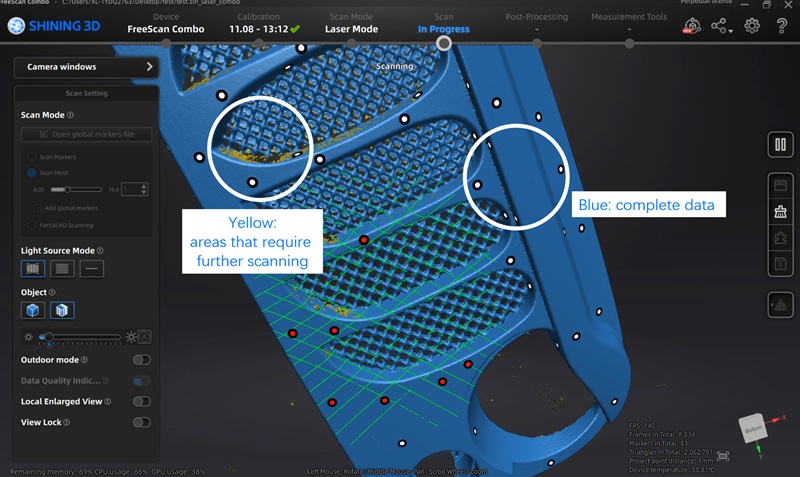This screenshot has width=800, height=477.
Task: Click the view orientation cube labeled Bottom
Action: tap(754, 429)
